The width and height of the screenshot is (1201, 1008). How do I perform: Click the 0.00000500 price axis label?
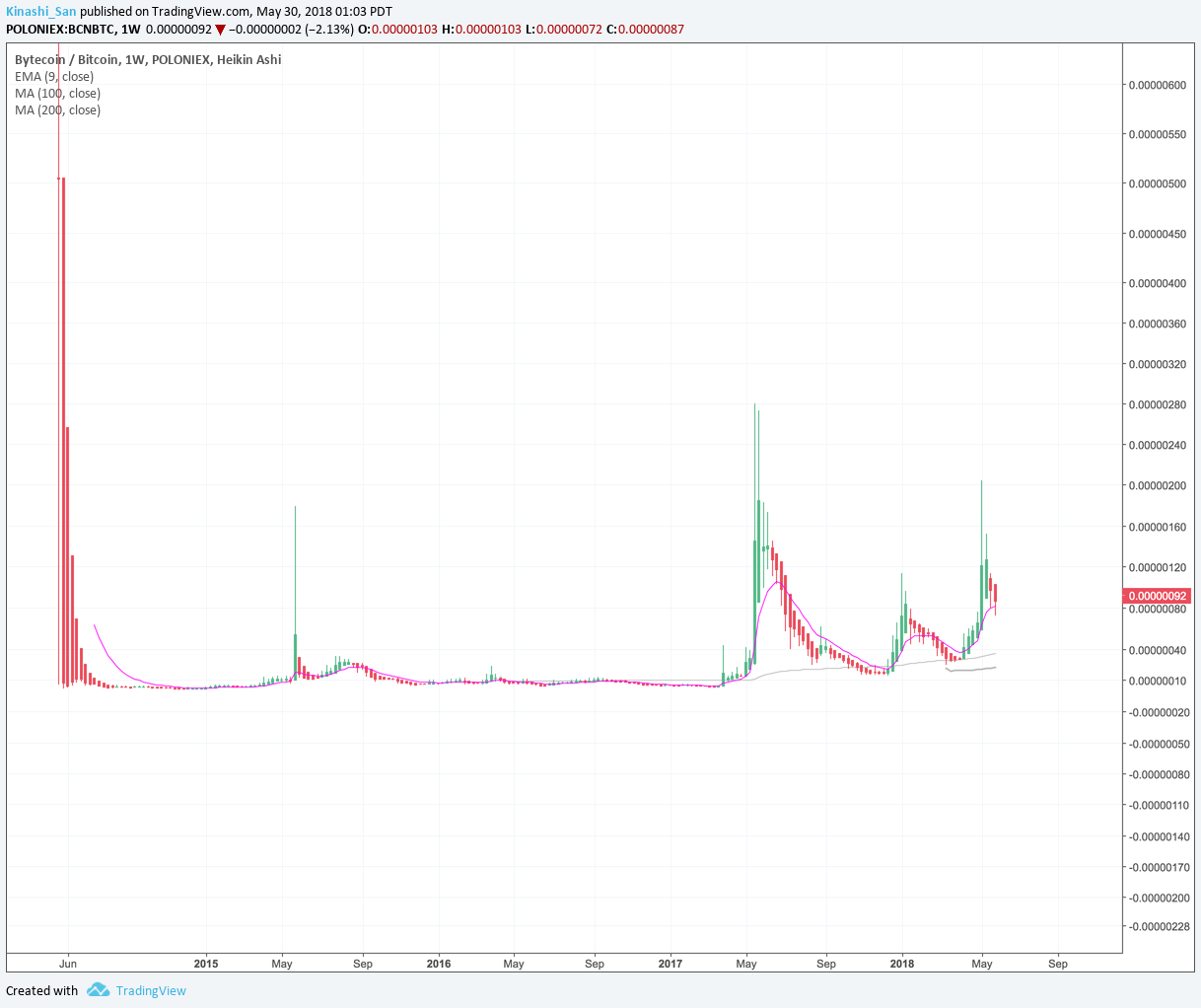pos(1158,184)
